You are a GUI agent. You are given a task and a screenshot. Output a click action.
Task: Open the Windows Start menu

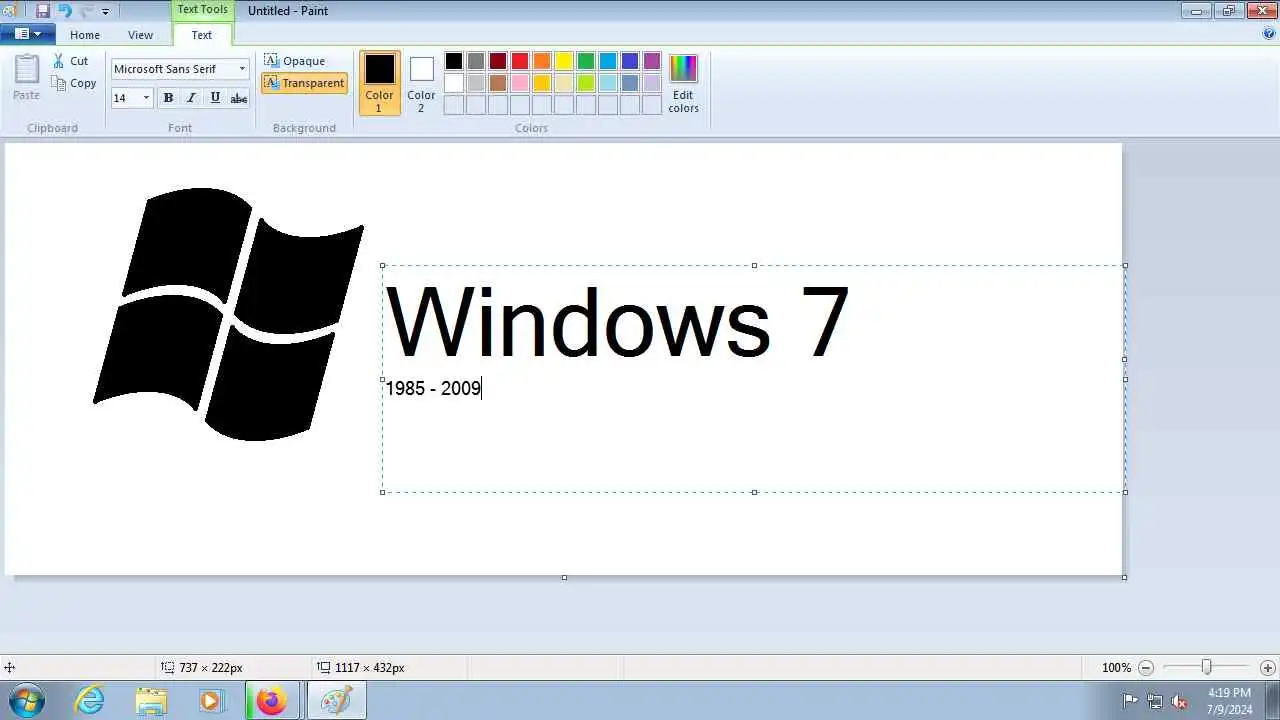coord(26,701)
